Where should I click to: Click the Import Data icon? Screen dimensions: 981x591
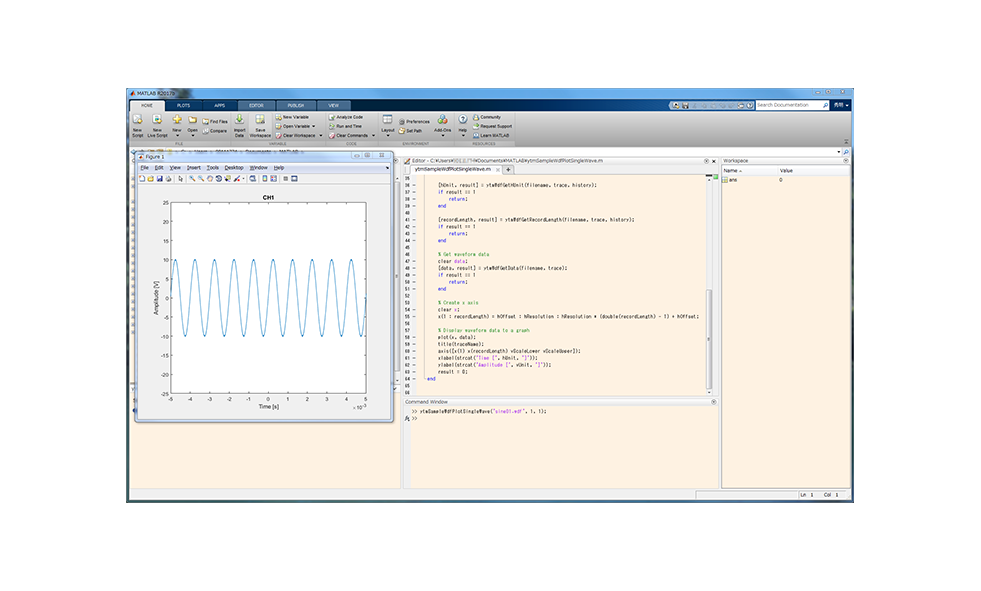coord(239,120)
